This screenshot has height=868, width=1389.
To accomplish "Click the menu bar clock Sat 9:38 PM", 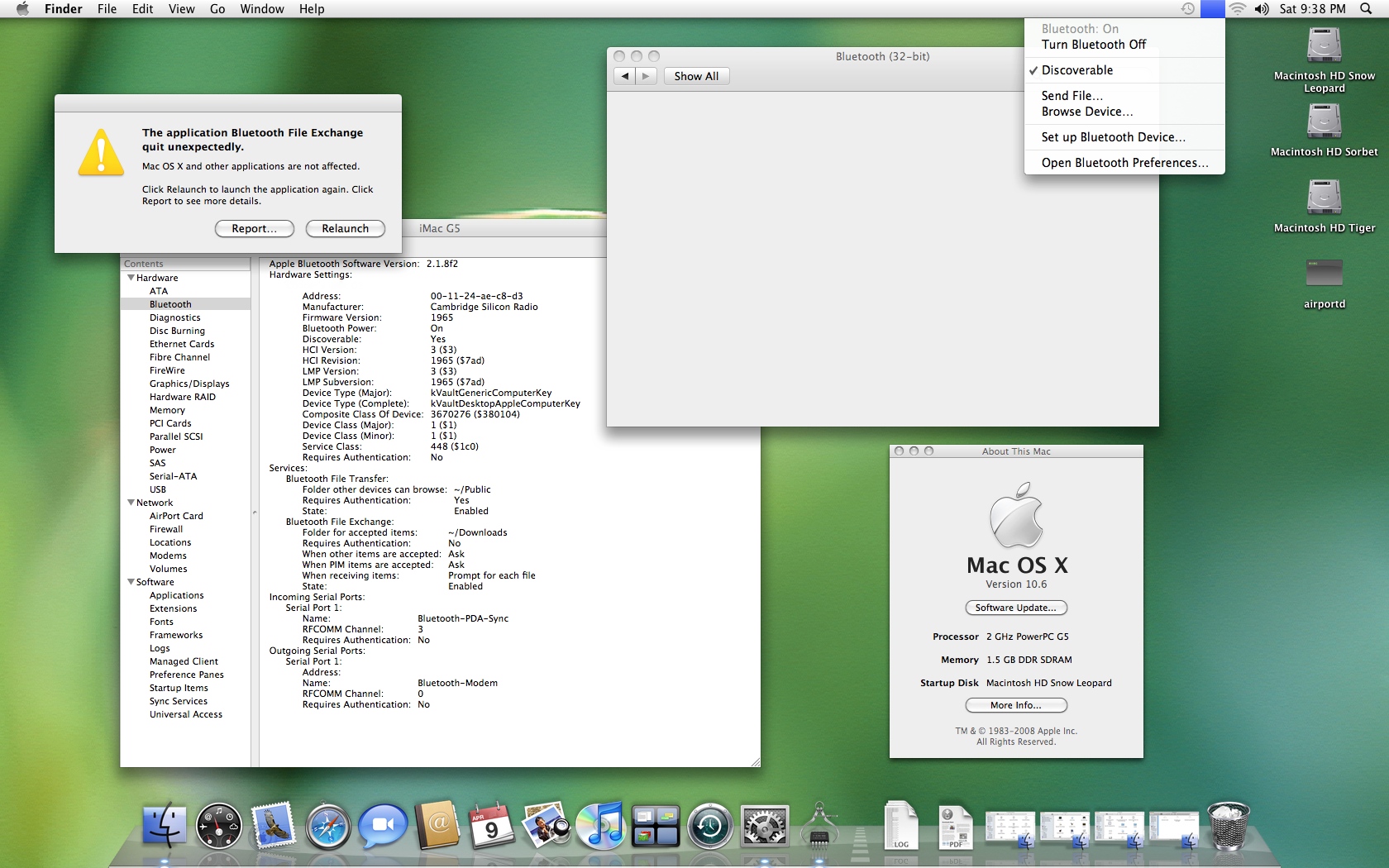I will click(x=1312, y=9).
